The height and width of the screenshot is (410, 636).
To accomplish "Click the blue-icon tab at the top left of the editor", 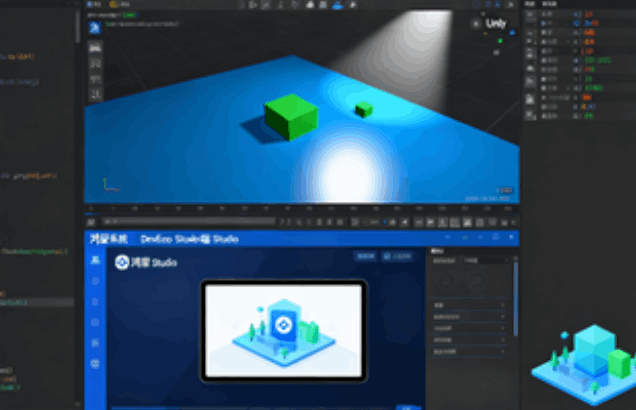I will (x=94, y=4).
